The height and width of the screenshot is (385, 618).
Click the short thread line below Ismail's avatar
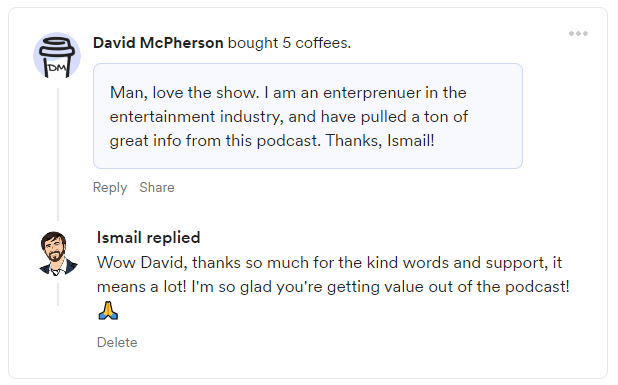pos(58,294)
